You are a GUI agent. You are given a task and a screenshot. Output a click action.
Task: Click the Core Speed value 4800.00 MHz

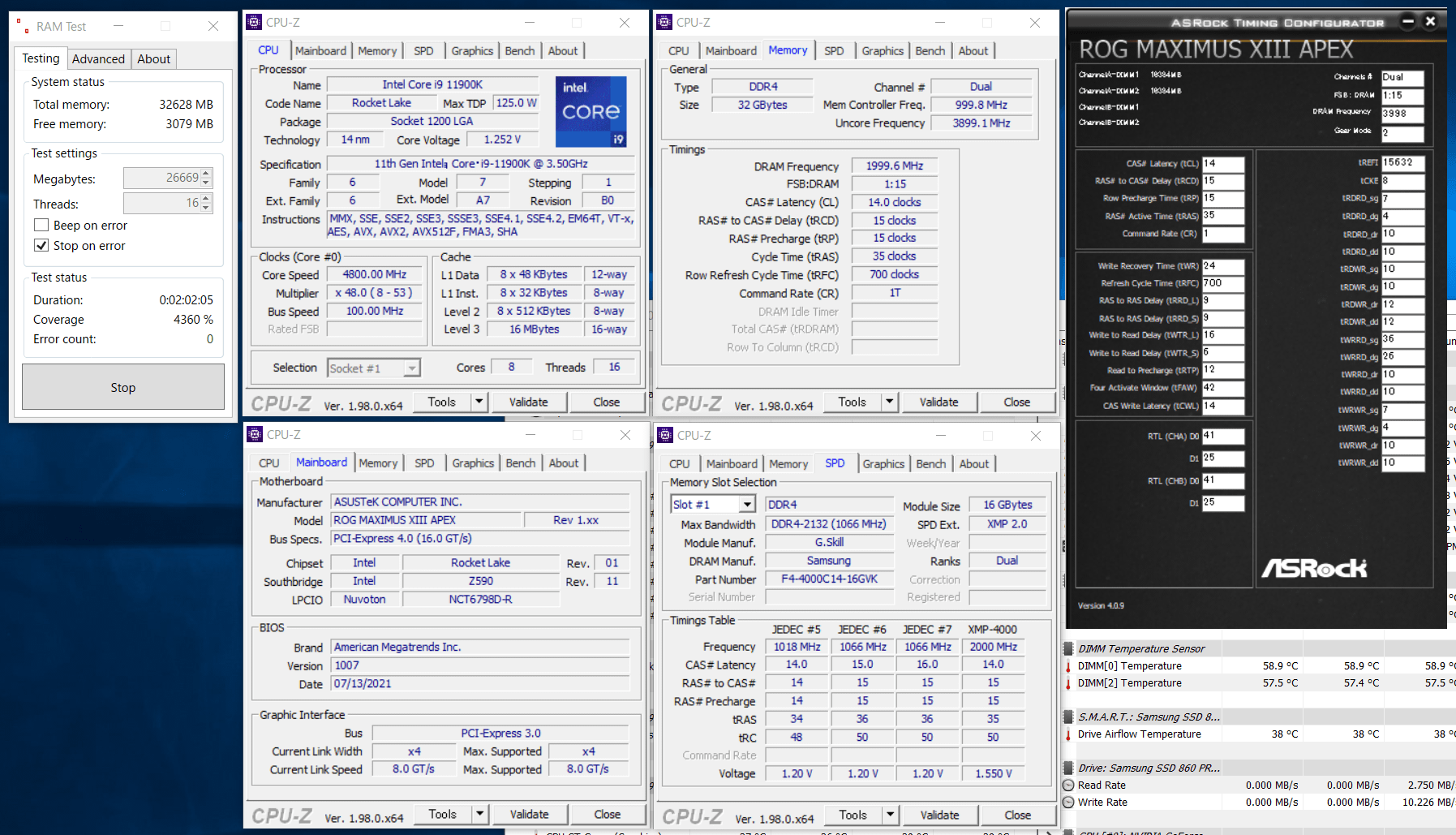(374, 274)
